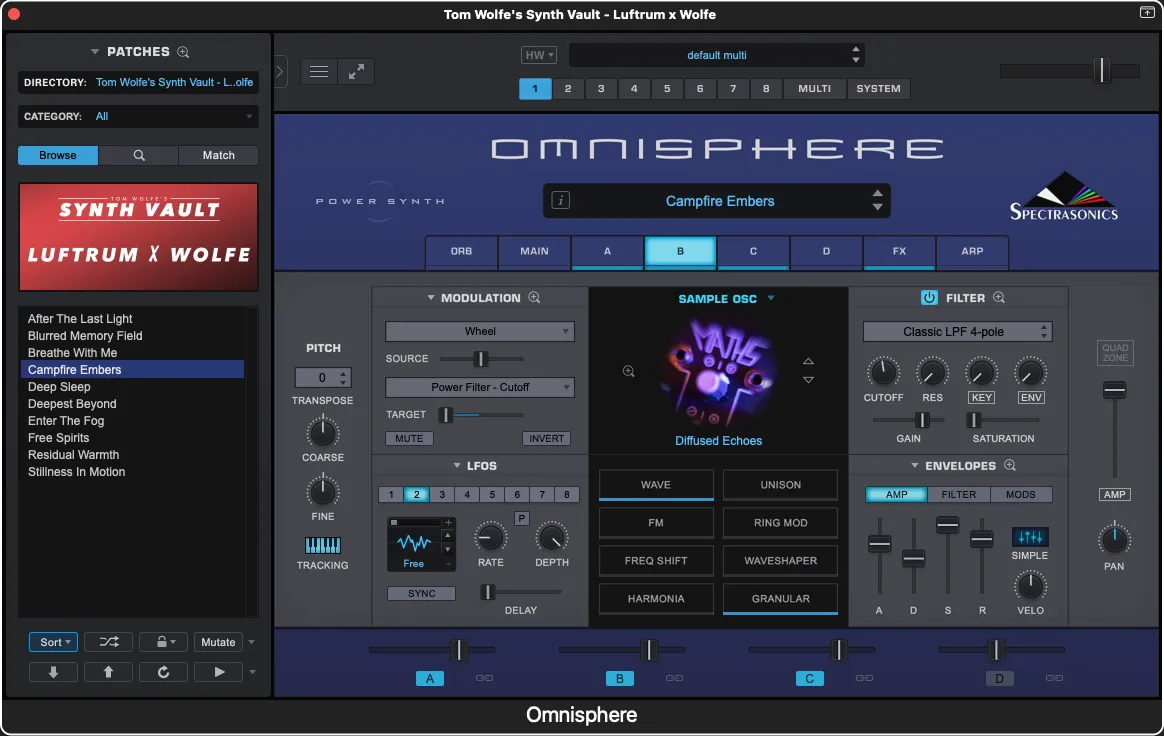Click the soundsource zoom magnifier icon
The width and height of the screenshot is (1164, 736).
pyautogui.click(x=629, y=371)
